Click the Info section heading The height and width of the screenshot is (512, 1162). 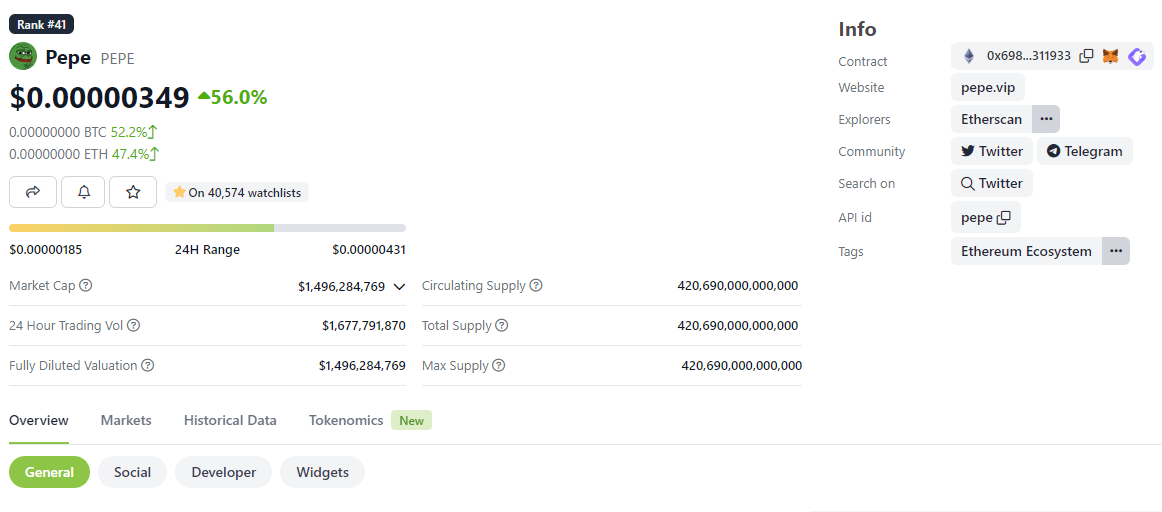click(857, 29)
